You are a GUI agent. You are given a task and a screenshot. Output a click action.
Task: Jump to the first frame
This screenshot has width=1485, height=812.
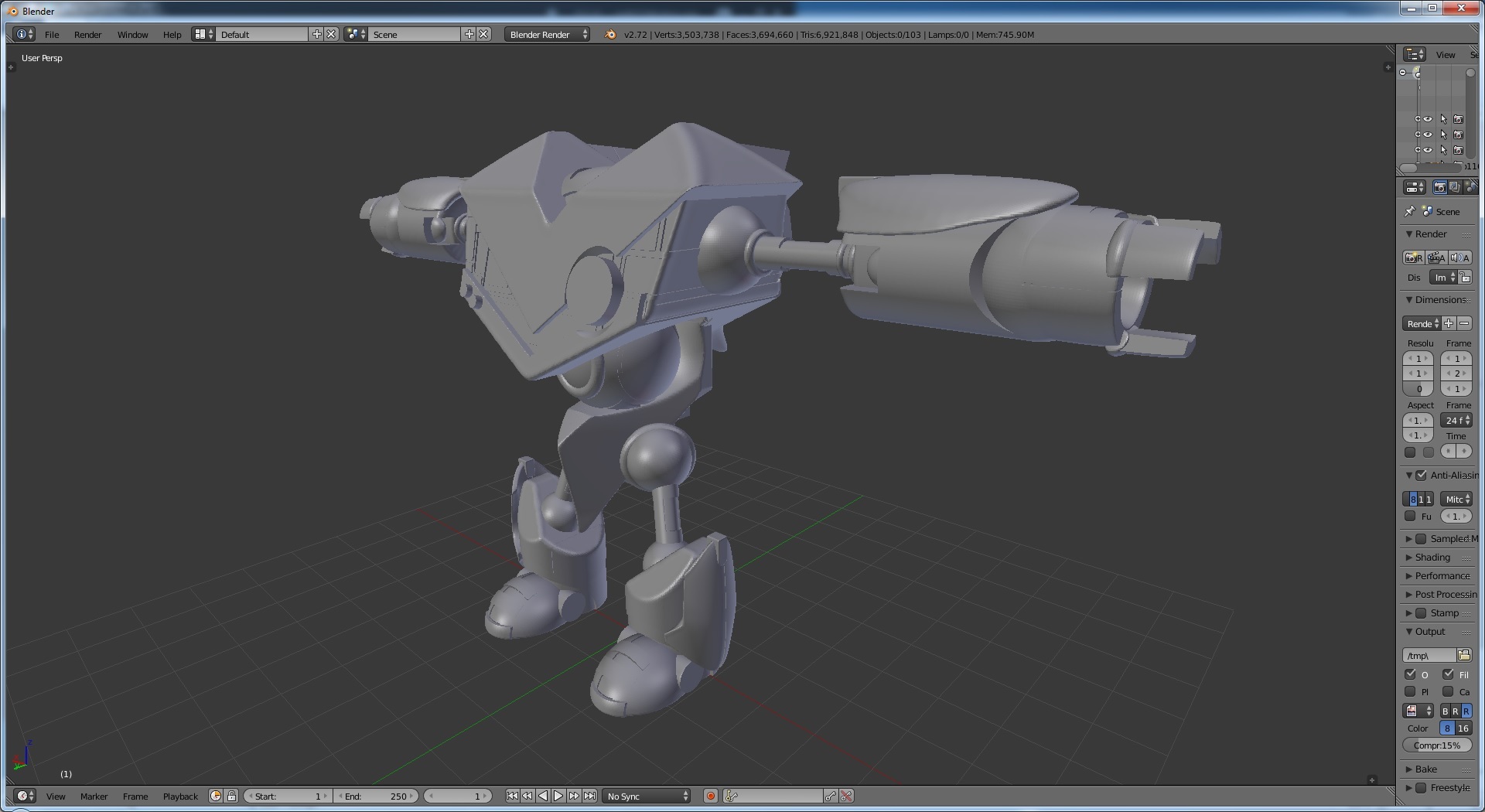(512, 796)
